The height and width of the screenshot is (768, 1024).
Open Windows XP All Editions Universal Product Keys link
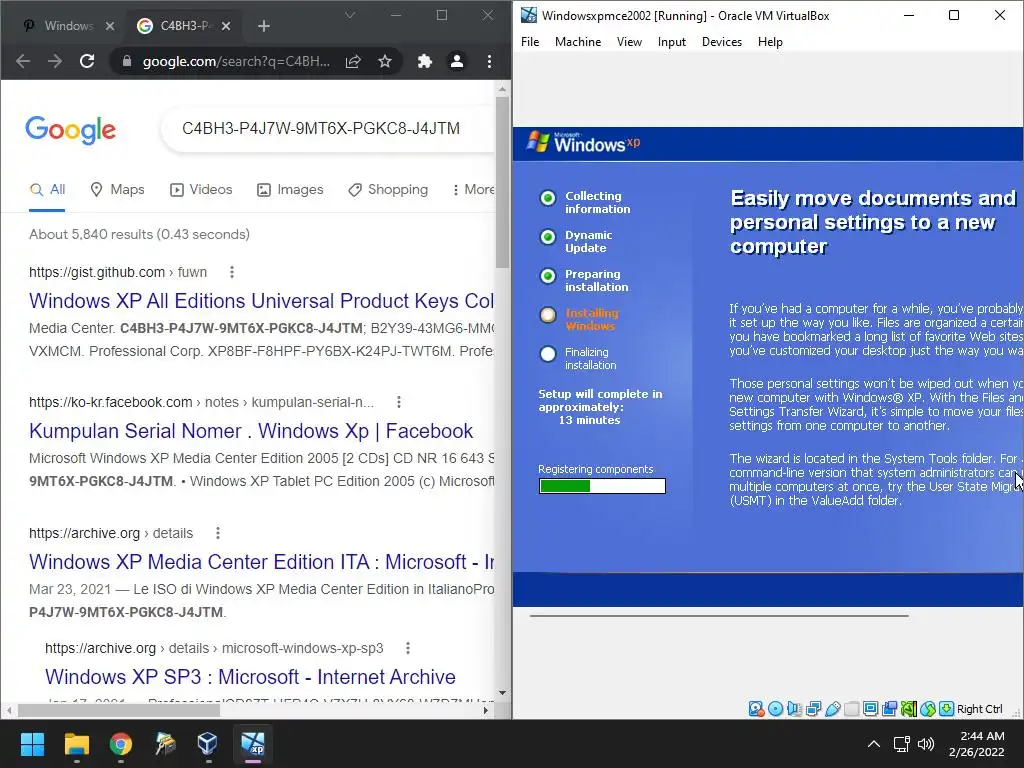[261, 301]
